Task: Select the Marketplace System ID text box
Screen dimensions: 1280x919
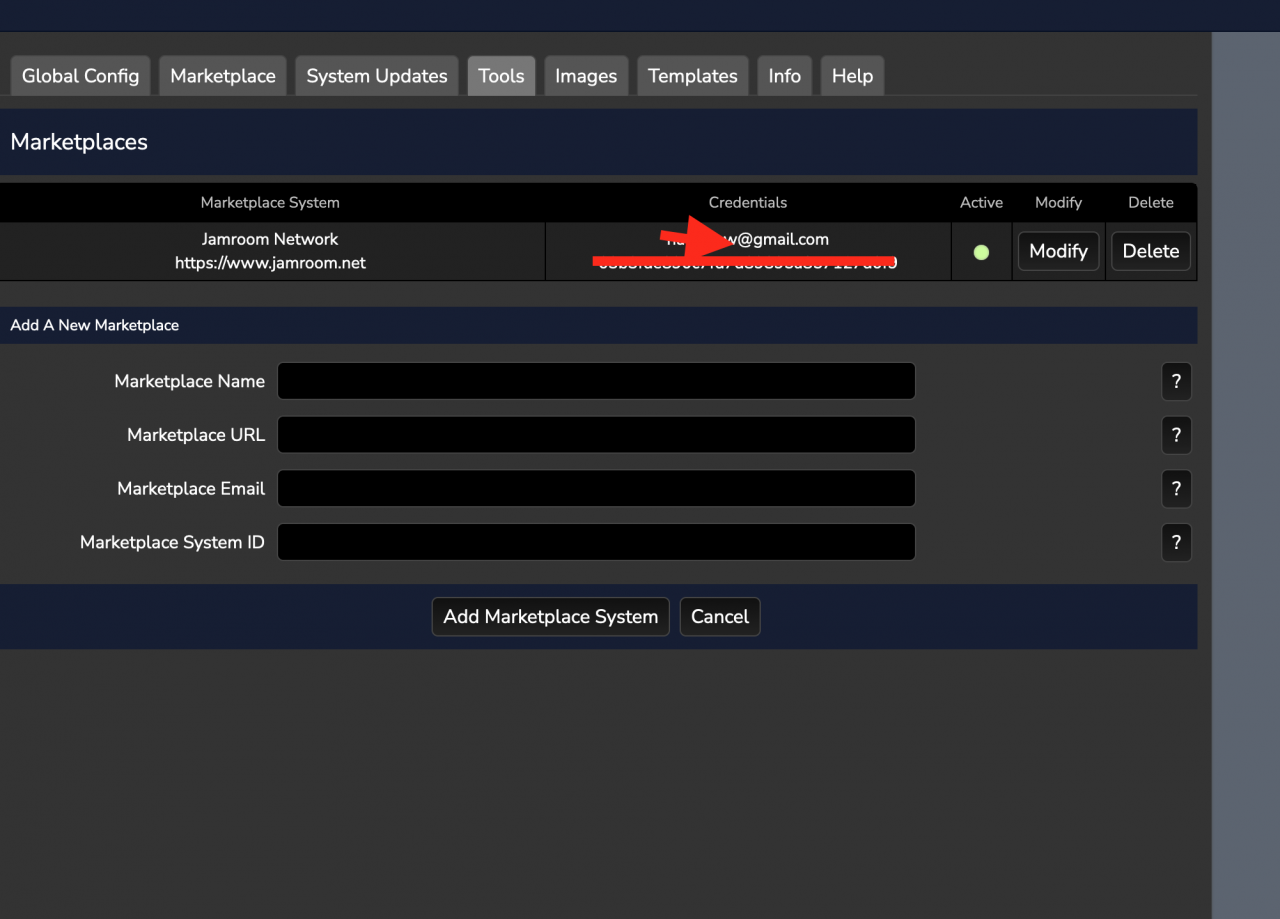Action: click(x=596, y=542)
